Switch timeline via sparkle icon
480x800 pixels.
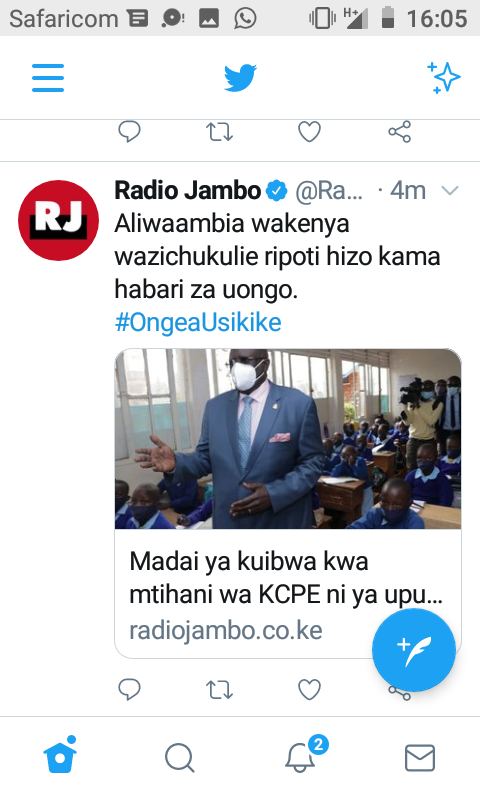pos(443,78)
